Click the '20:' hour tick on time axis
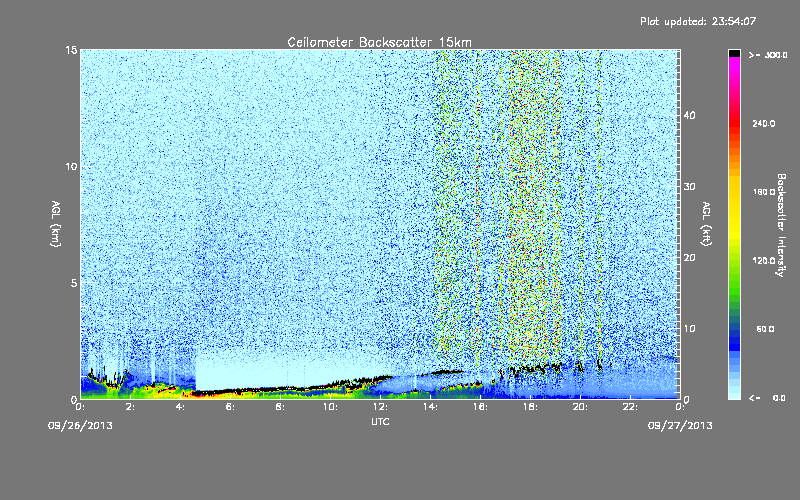The image size is (800, 500). (580, 407)
